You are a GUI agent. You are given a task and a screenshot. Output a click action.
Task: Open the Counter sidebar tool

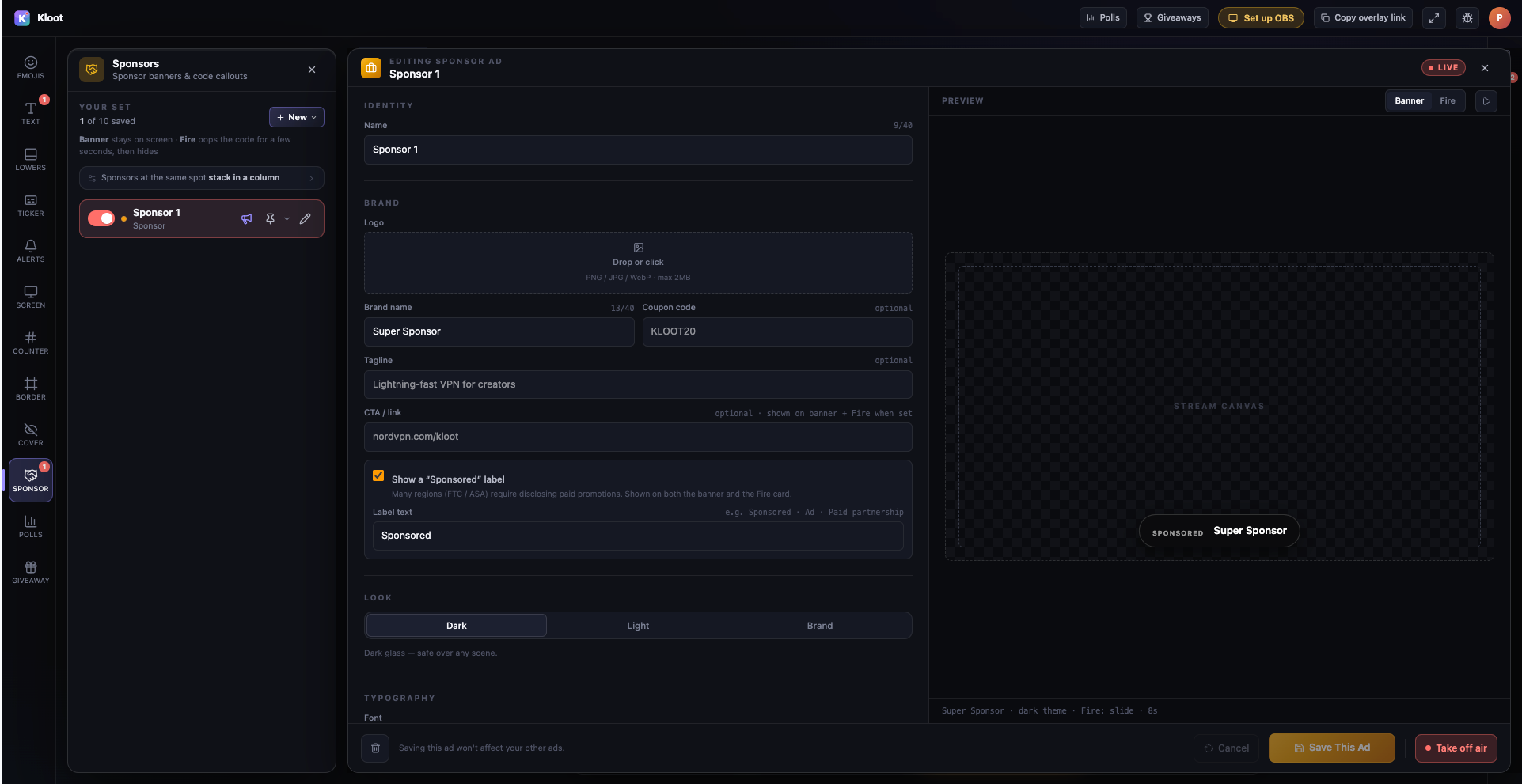(x=31, y=343)
